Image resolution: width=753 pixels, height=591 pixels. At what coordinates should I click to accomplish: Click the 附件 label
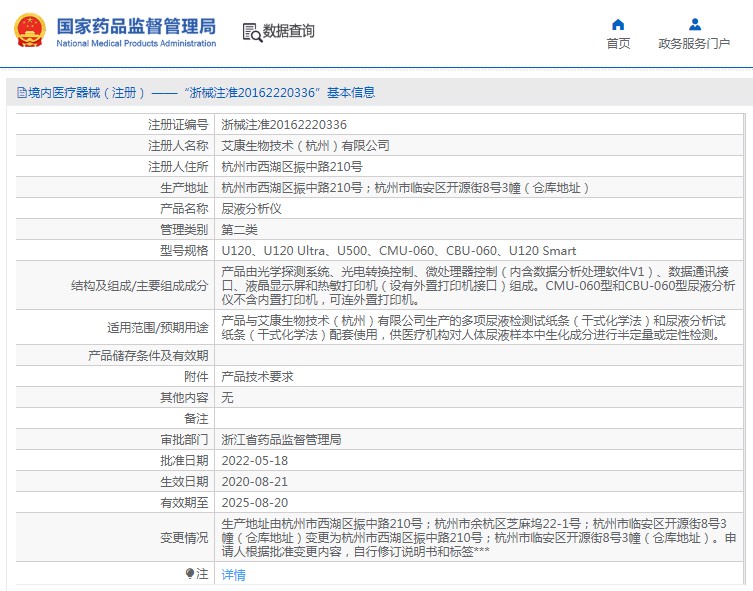196,377
